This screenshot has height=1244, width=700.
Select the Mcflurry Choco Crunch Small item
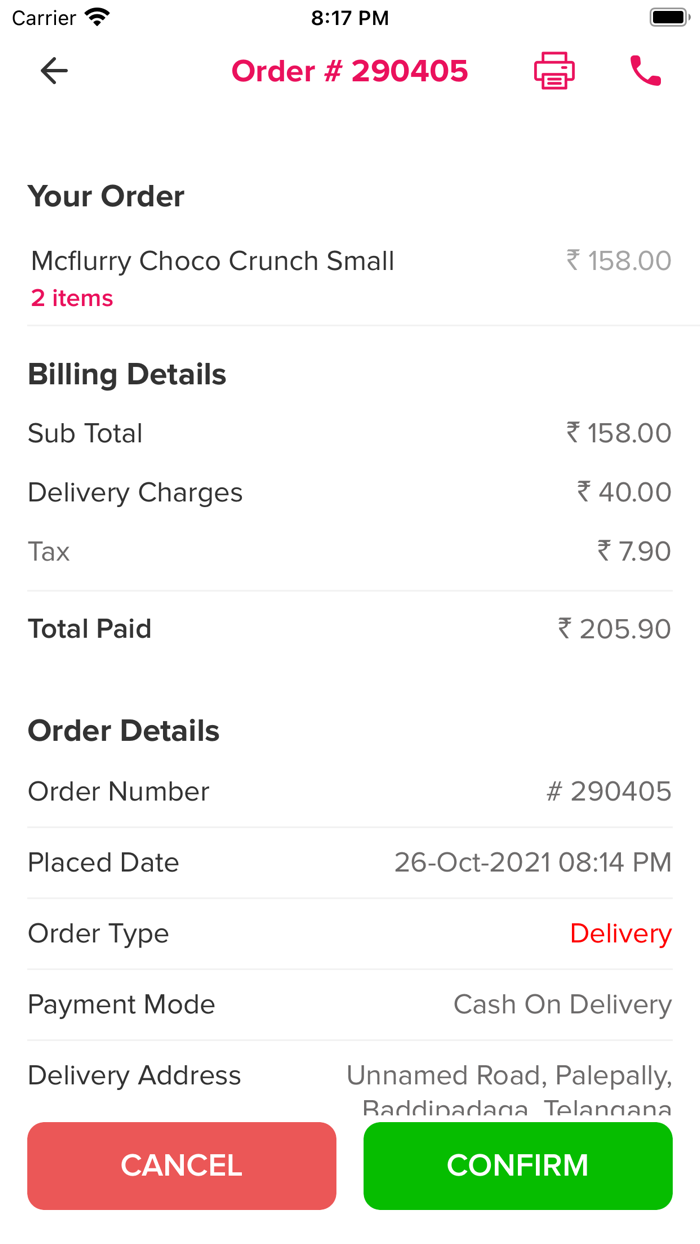click(213, 261)
